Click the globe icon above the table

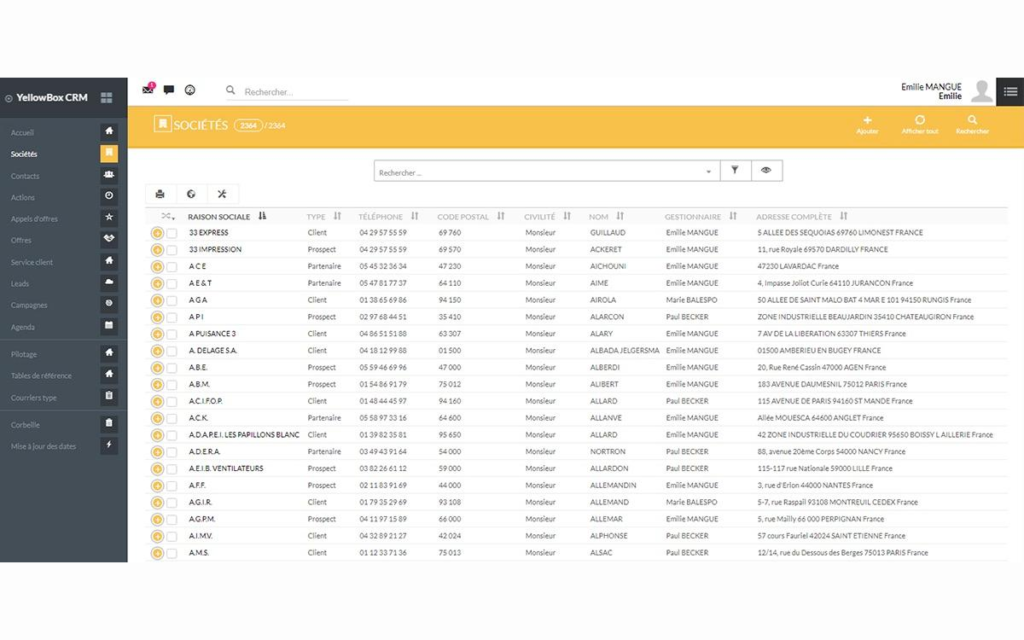(x=191, y=194)
